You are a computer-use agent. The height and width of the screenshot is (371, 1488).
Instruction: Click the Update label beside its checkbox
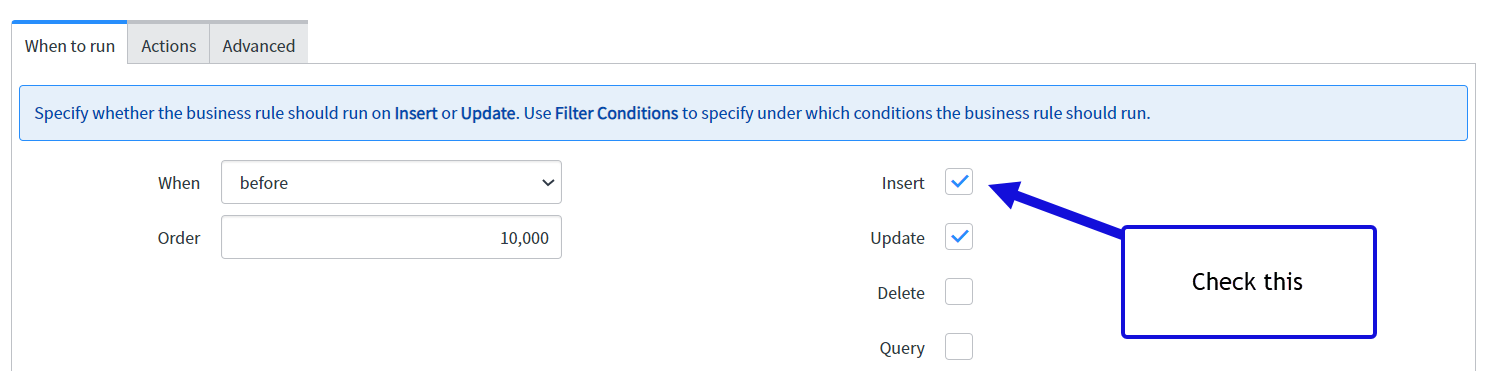click(897, 238)
